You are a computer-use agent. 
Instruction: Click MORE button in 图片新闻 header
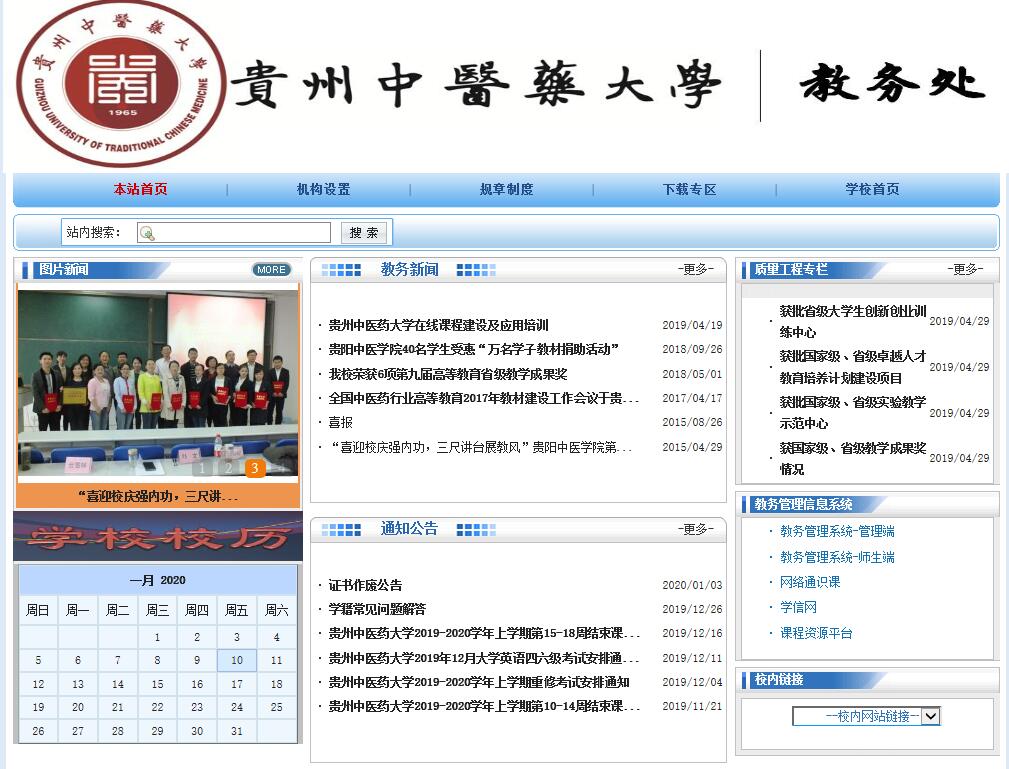[x=272, y=270]
